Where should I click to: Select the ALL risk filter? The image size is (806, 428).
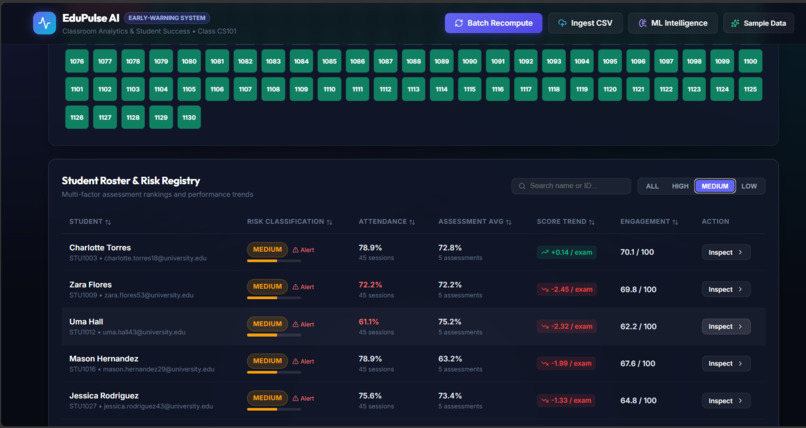click(x=652, y=186)
